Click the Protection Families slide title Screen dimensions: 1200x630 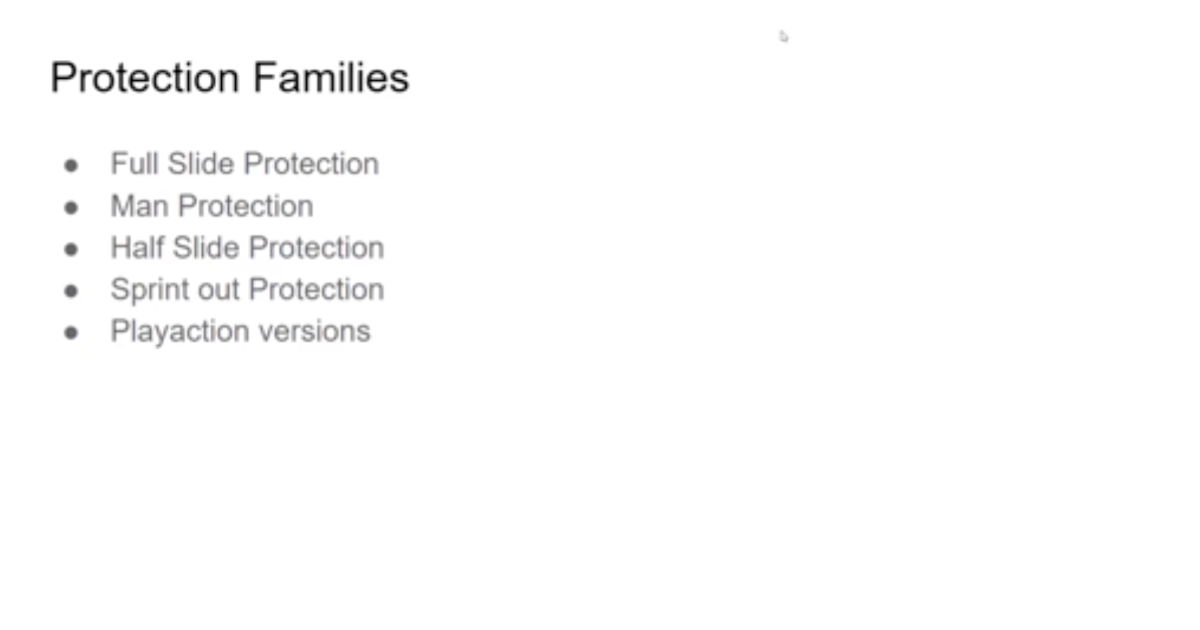pos(230,78)
